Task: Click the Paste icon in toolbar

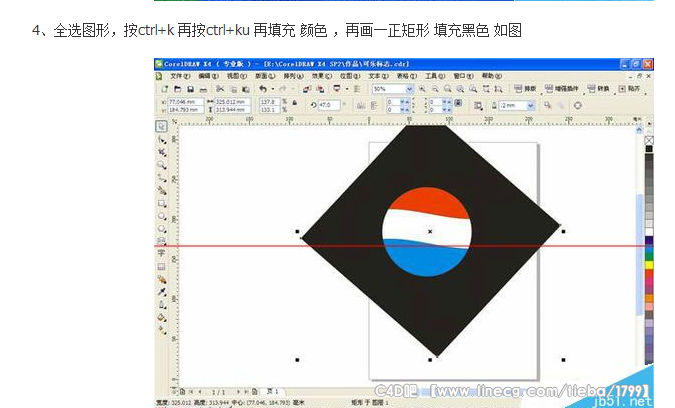Action: coord(246,89)
